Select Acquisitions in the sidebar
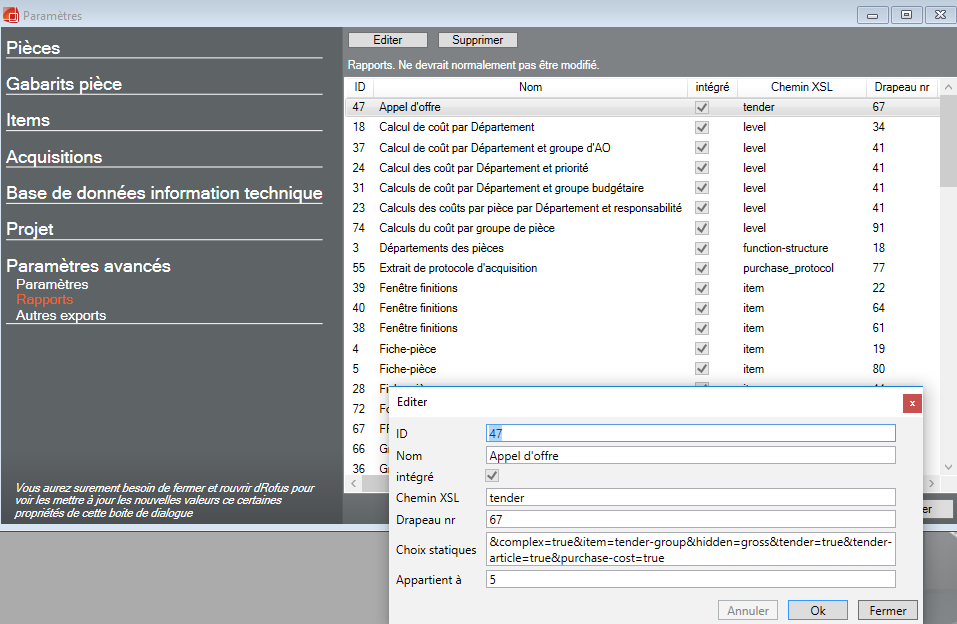957x624 pixels. point(54,157)
